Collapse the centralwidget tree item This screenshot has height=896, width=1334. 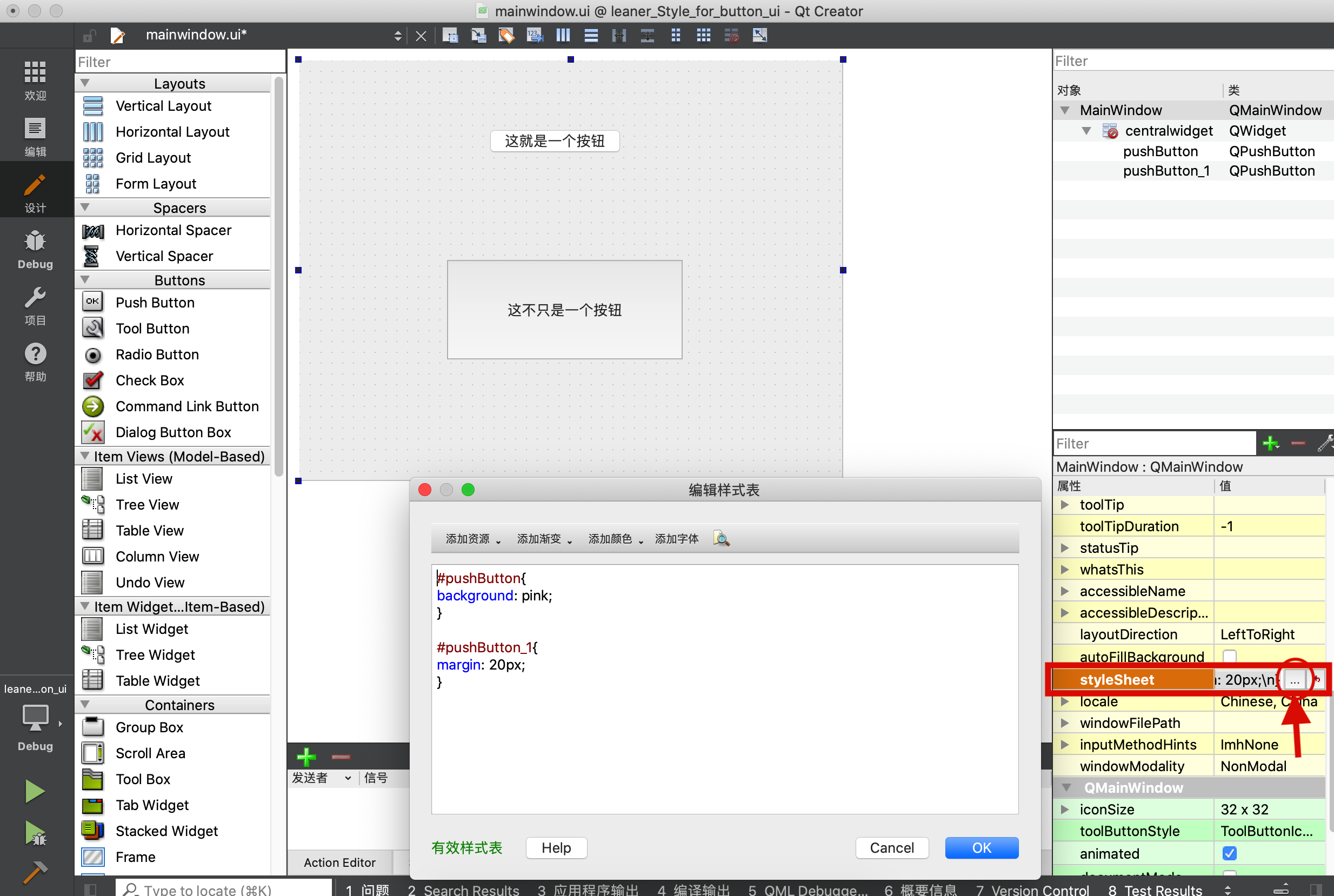coord(1087,130)
